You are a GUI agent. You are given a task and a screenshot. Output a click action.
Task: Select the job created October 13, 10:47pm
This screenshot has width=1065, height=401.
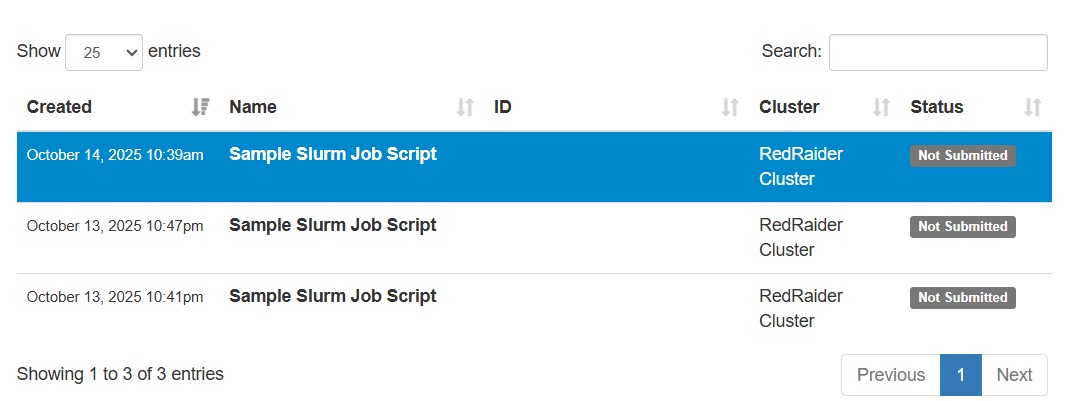pyautogui.click(x=115, y=226)
